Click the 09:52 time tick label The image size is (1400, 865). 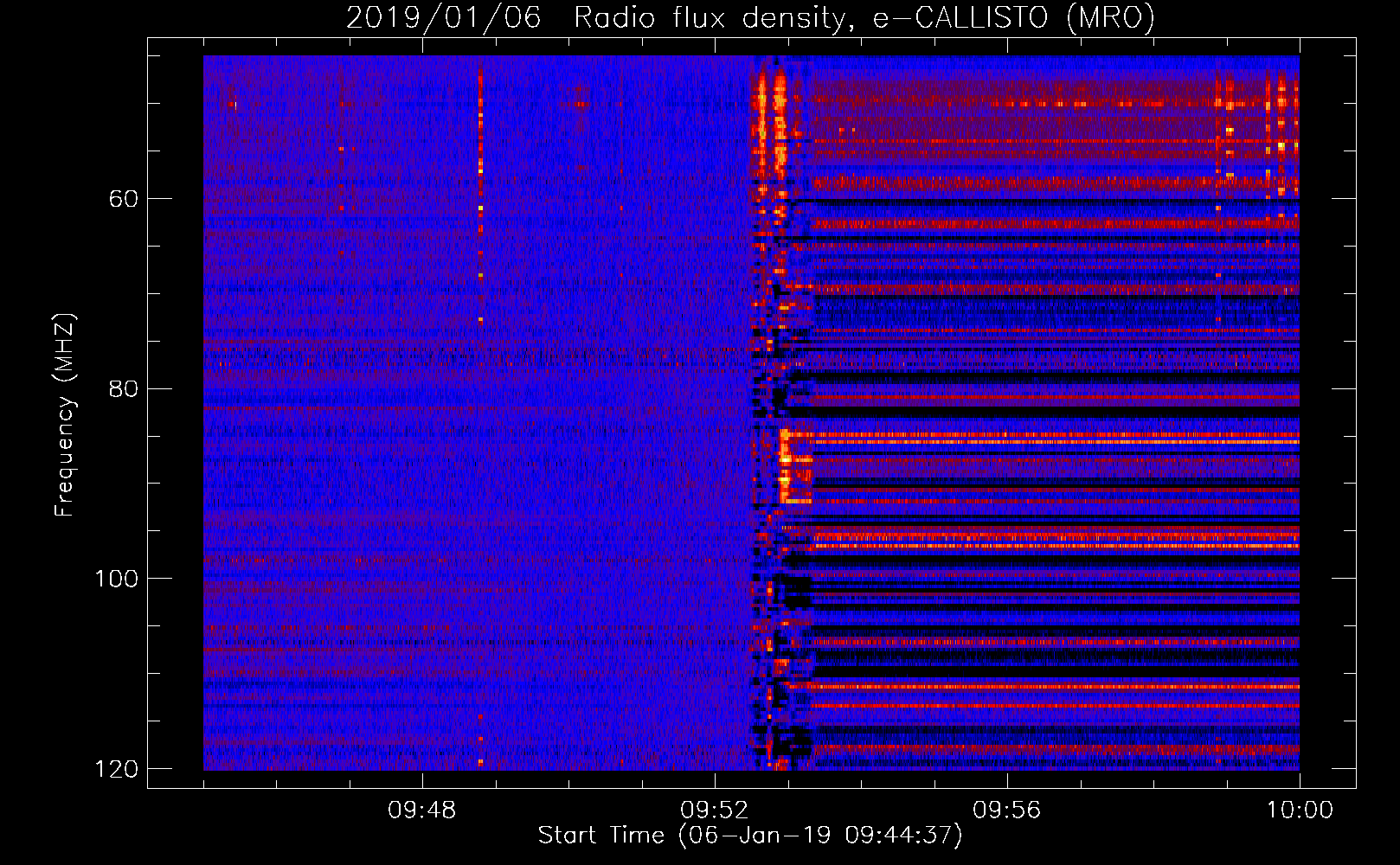click(x=715, y=811)
